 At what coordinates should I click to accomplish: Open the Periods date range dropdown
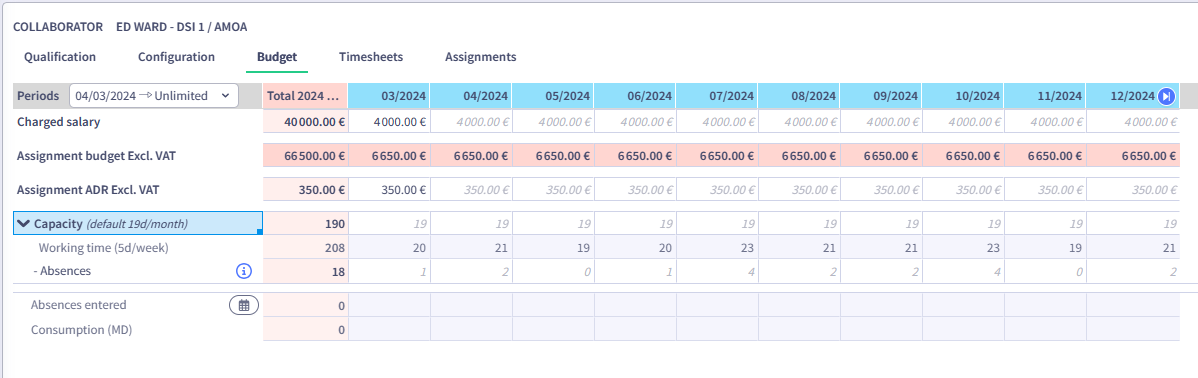tap(154, 95)
